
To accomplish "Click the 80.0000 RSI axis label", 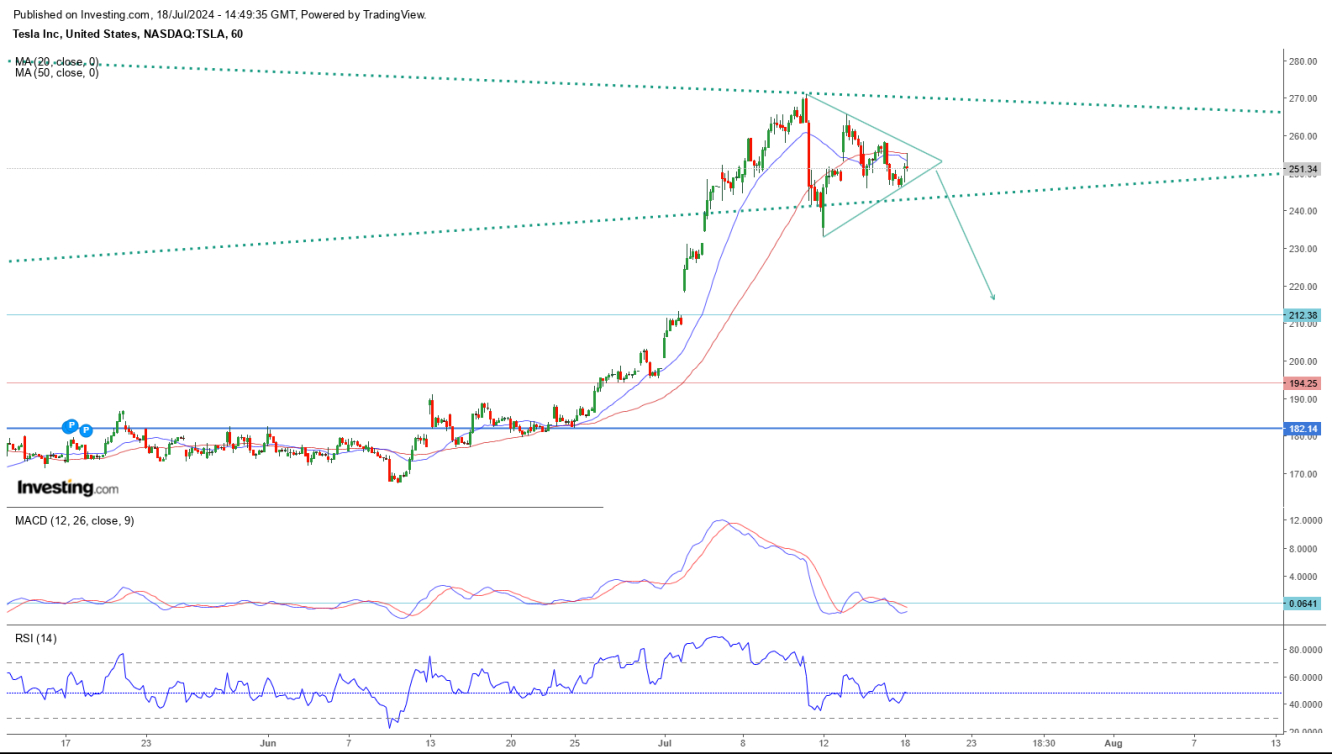I will (1306, 649).
